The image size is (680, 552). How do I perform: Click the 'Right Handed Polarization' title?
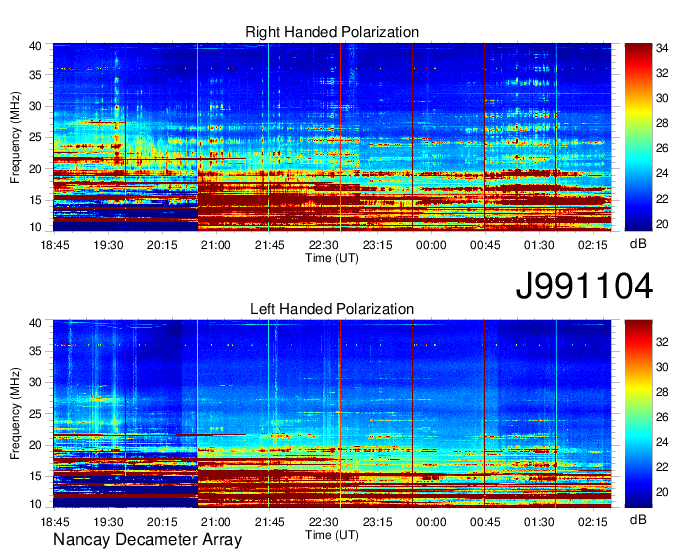point(332,32)
